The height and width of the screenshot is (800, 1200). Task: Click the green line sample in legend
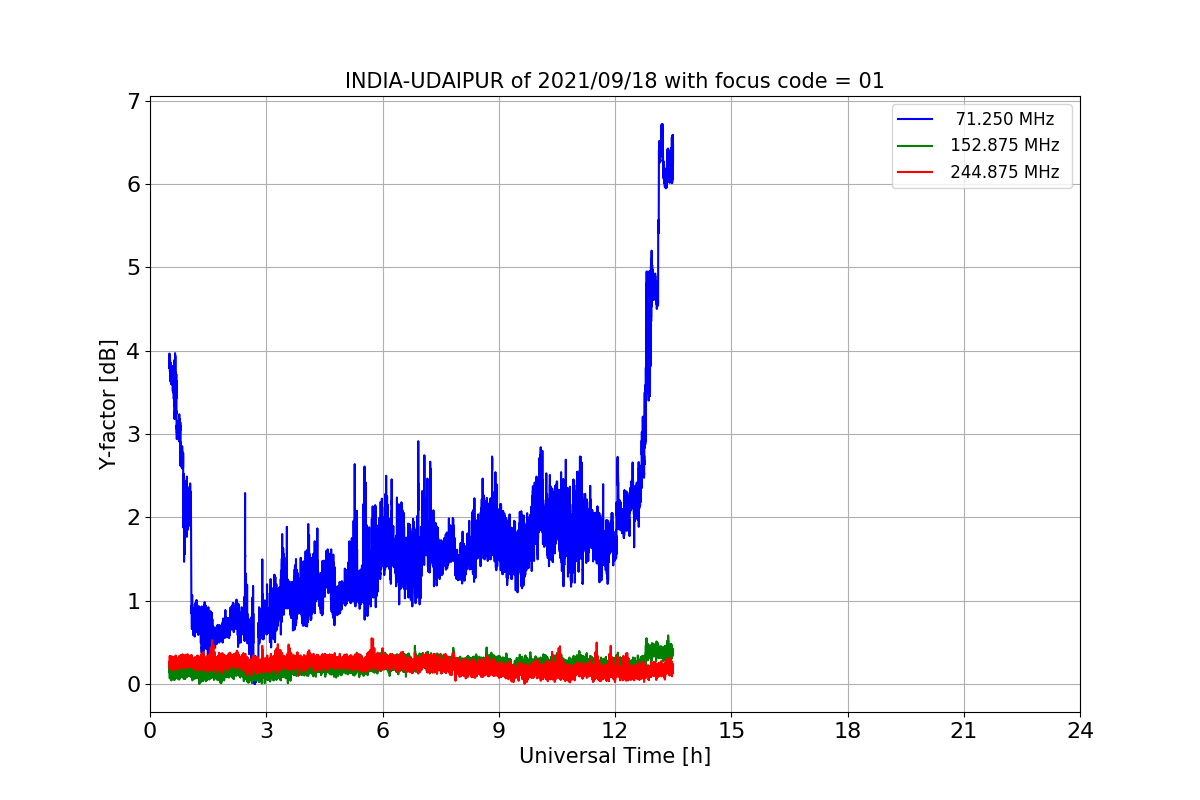(x=915, y=146)
